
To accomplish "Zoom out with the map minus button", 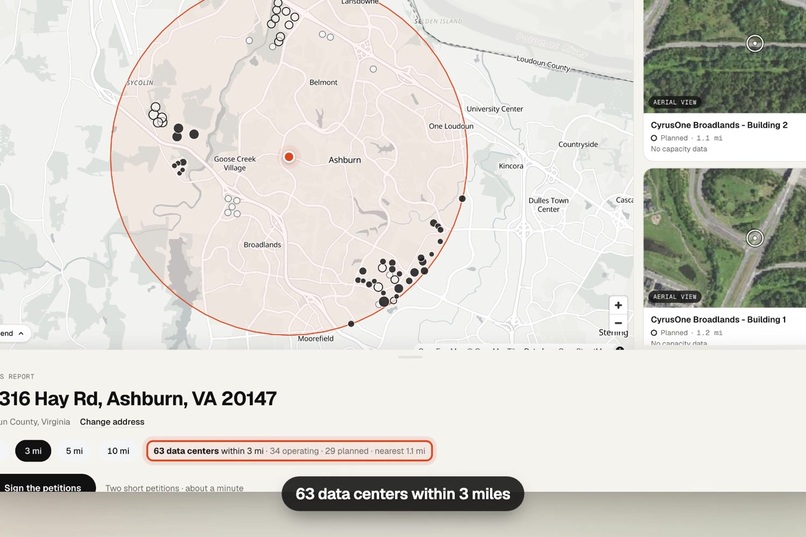I will (x=618, y=323).
